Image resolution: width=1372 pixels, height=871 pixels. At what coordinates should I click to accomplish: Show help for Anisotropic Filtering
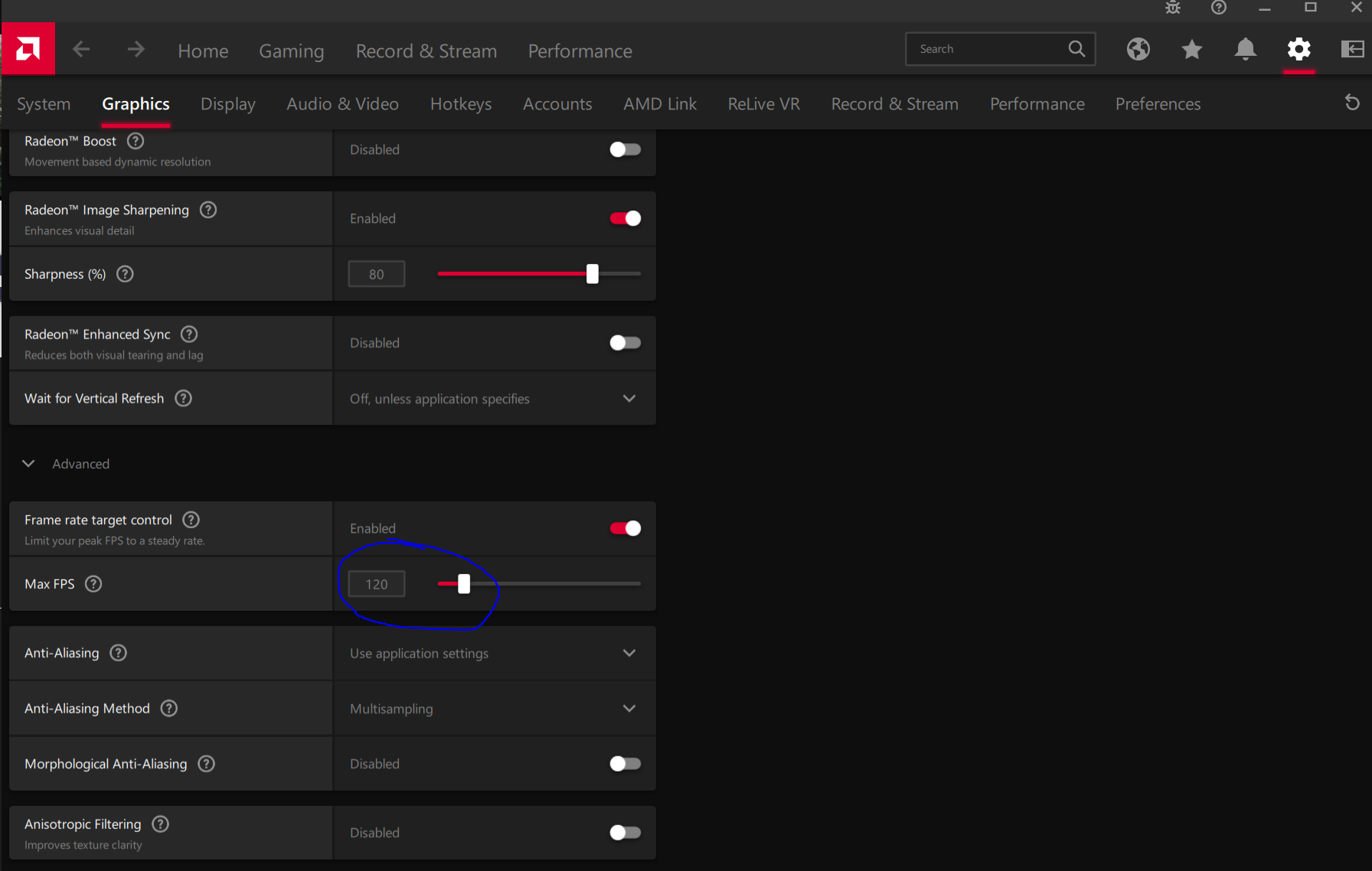coord(161,824)
